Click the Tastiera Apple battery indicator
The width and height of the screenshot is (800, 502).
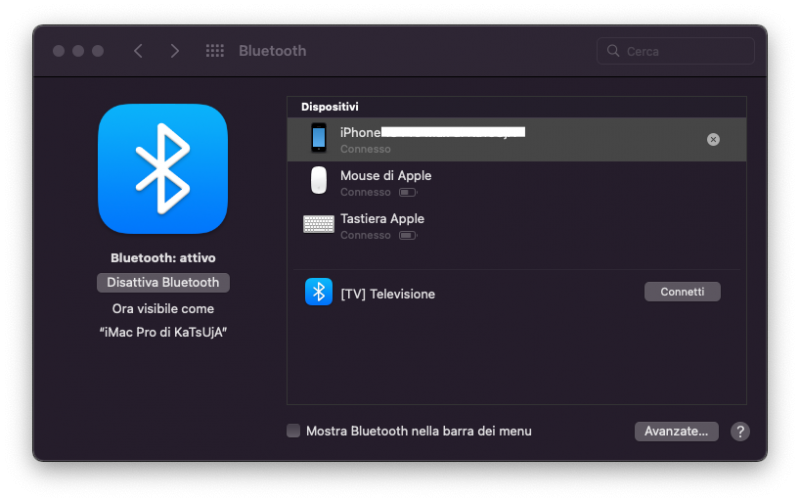tap(408, 235)
